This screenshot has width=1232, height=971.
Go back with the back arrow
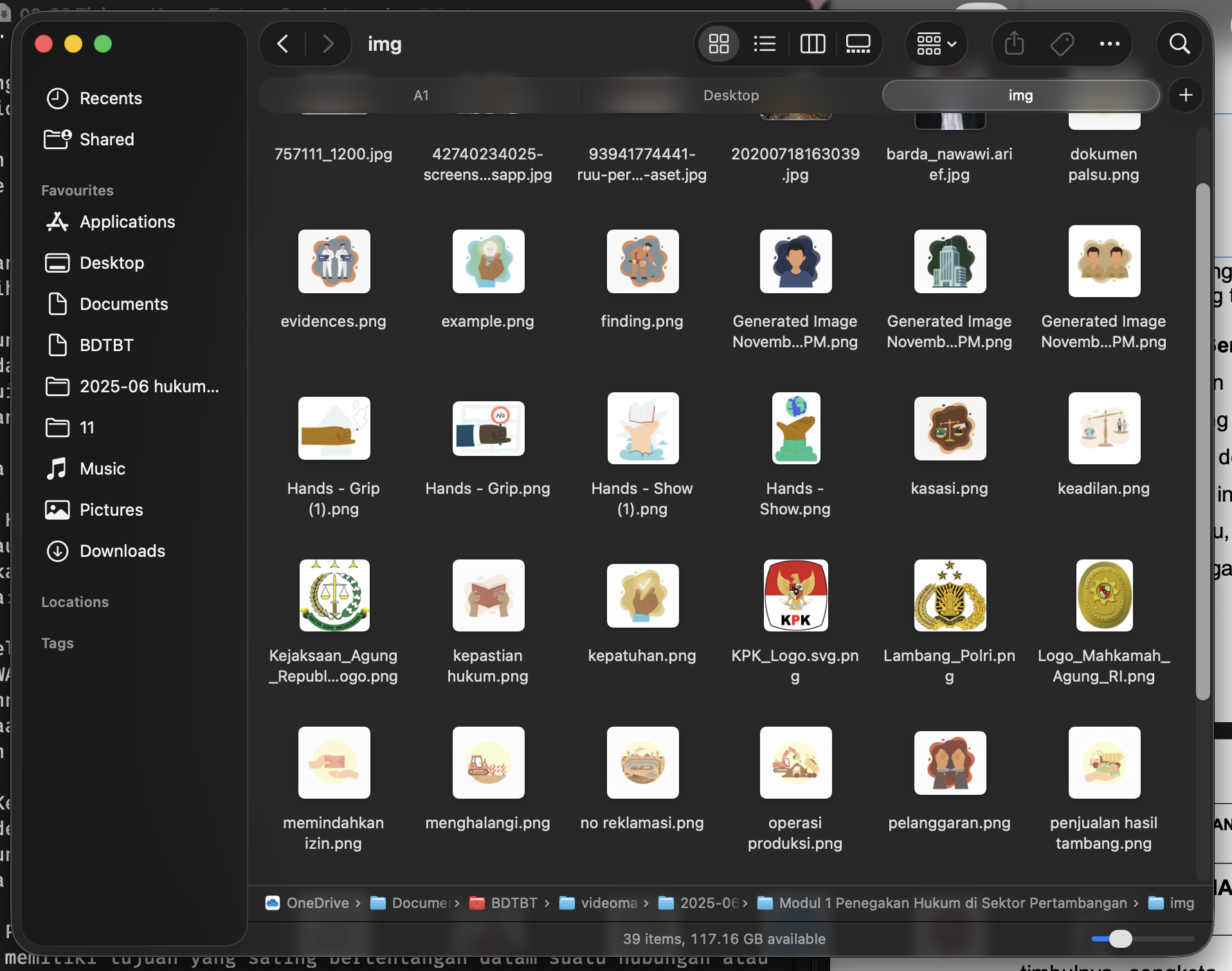[283, 44]
